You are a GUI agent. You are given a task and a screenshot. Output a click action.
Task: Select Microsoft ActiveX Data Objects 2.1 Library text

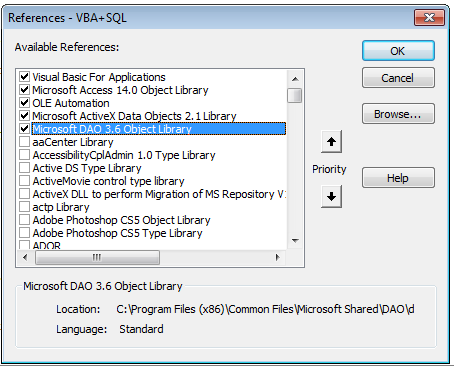pos(134,116)
